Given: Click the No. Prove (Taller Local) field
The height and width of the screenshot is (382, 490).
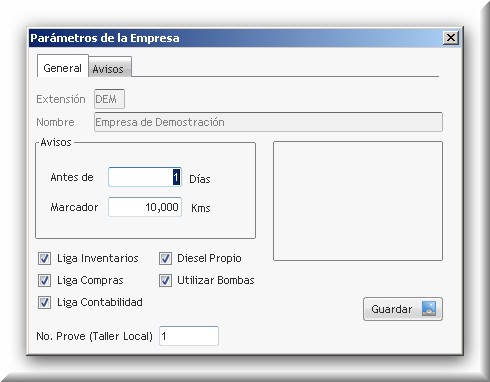Looking at the screenshot, I should tap(189, 336).
